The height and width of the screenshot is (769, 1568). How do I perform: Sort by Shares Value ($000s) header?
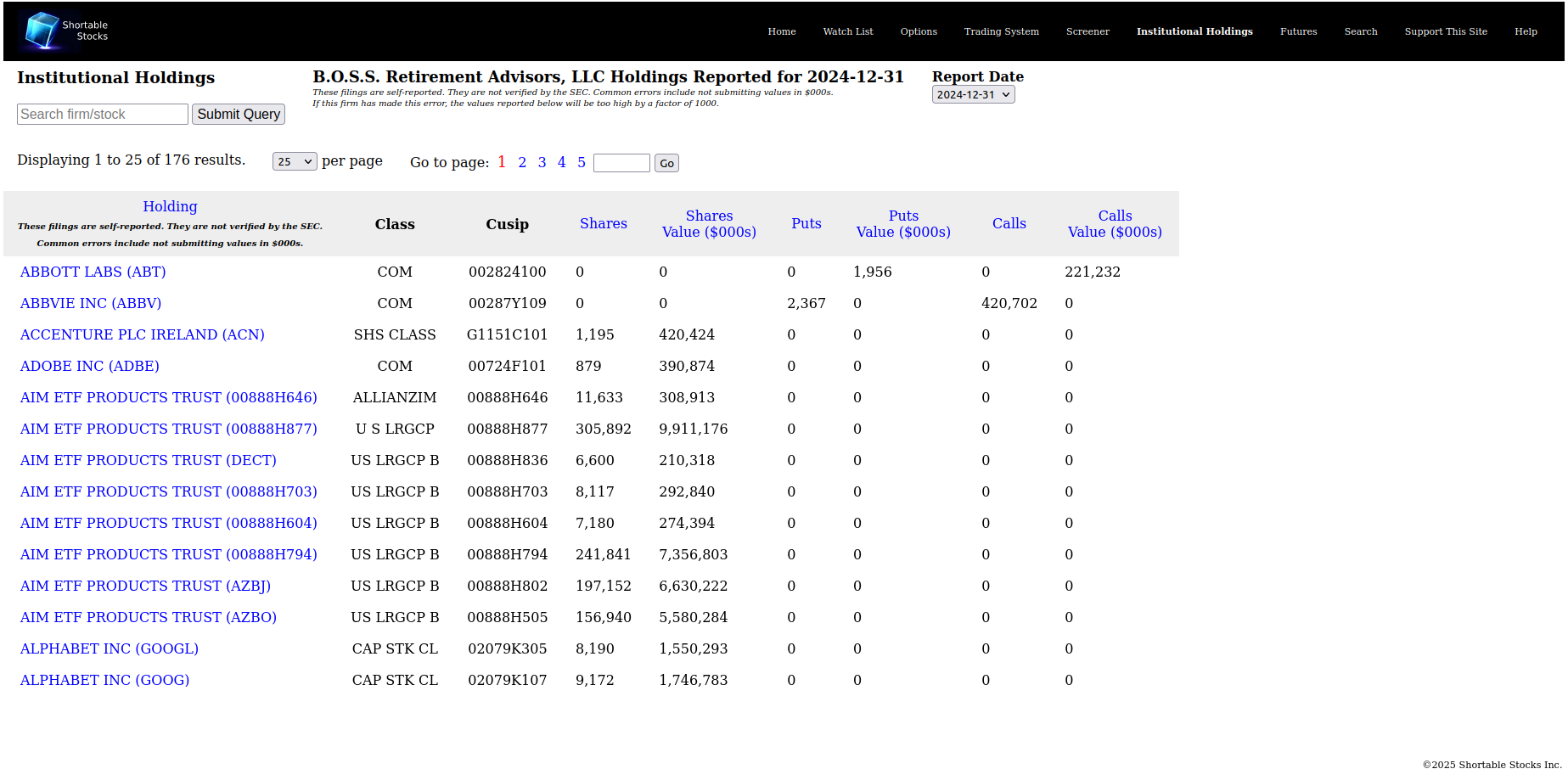(709, 224)
